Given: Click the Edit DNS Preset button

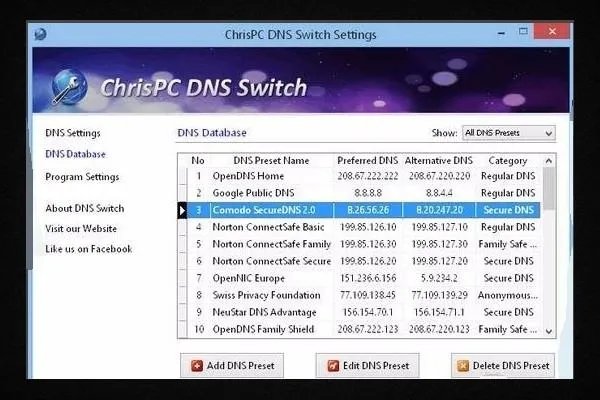Looking at the screenshot, I should 367,366.
